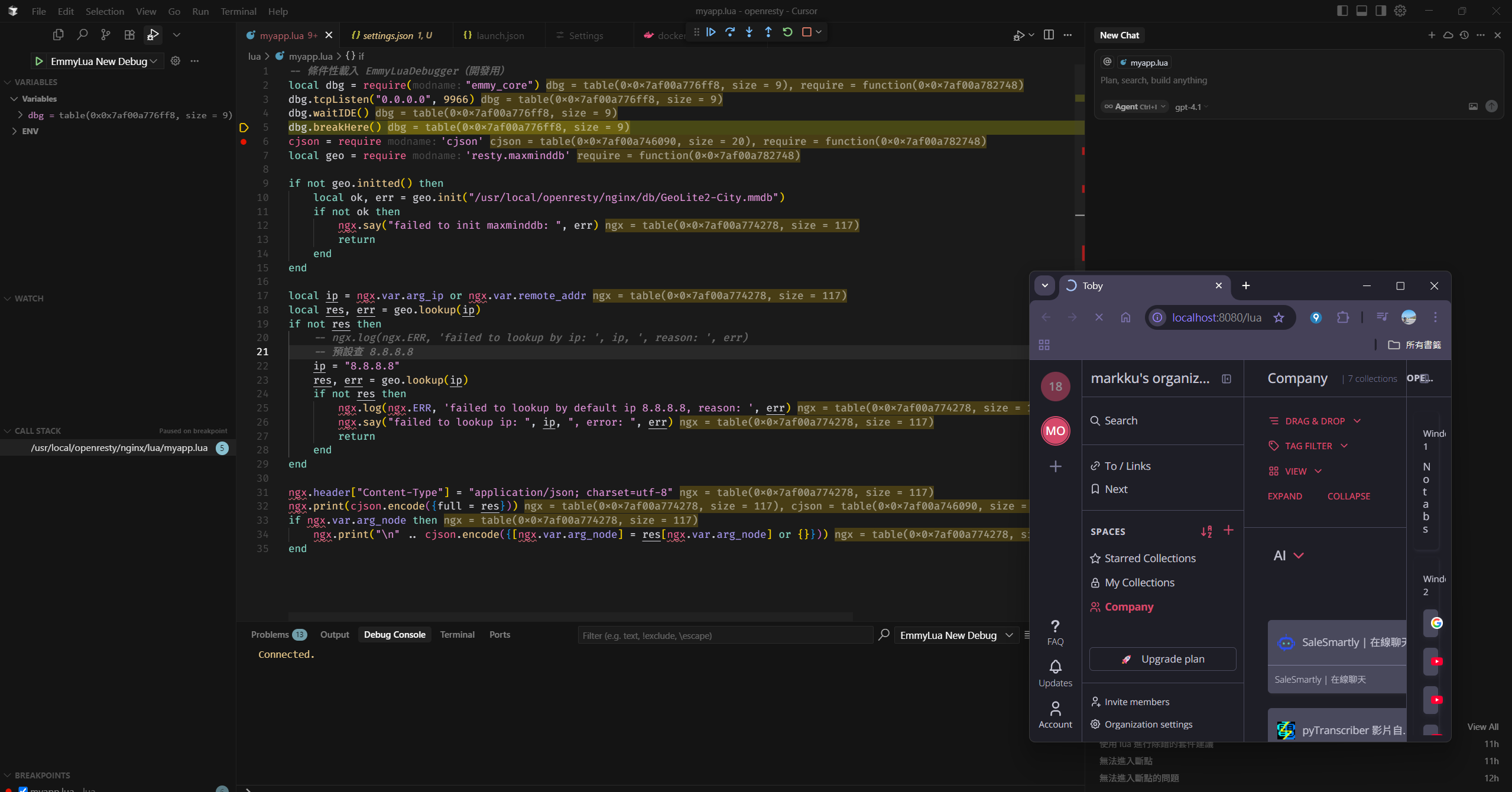Image resolution: width=1512 pixels, height=792 pixels.
Task: Restart the debug session
Action: pyautogui.click(x=787, y=32)
